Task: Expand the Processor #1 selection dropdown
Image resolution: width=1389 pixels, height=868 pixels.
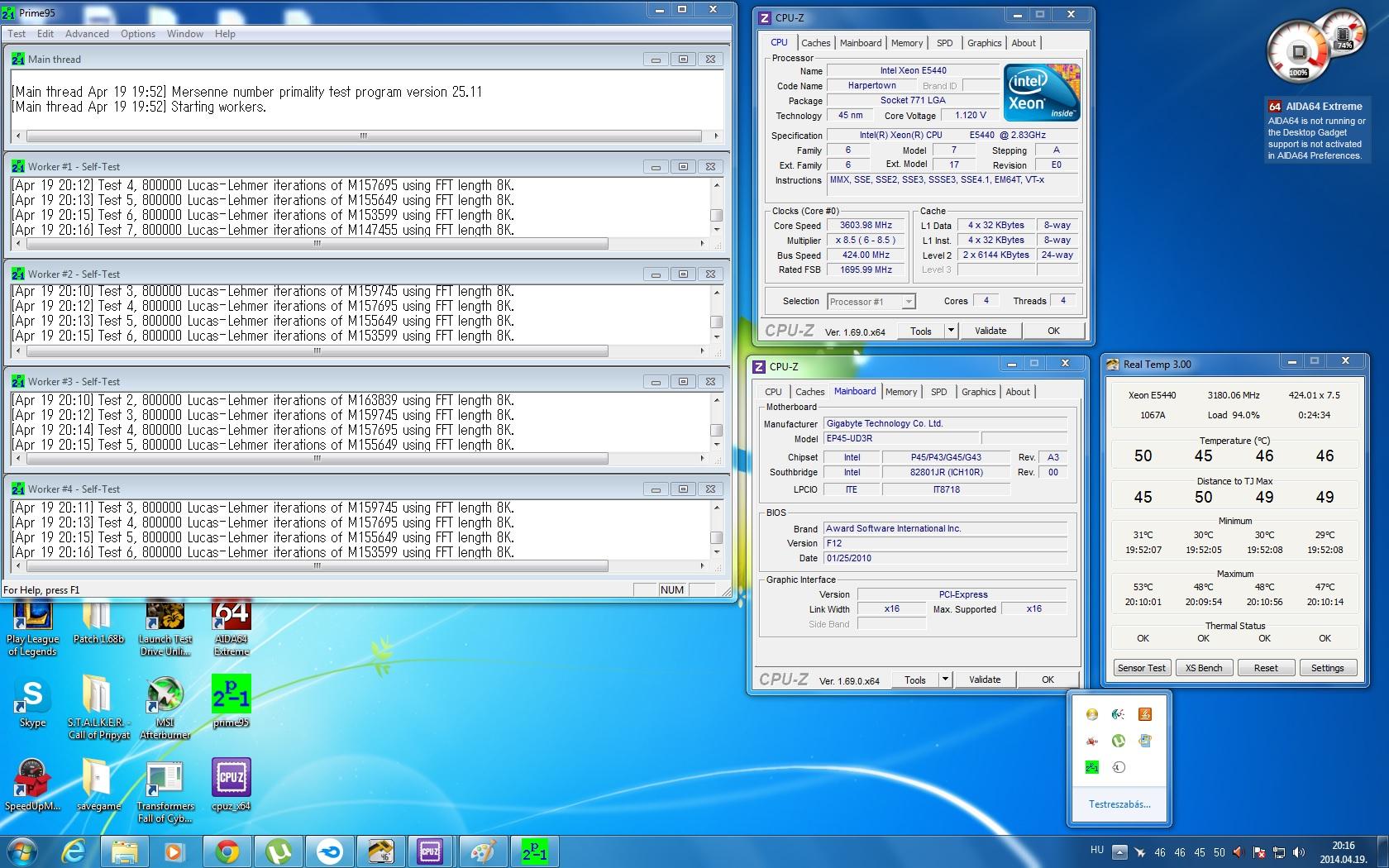Action: (908, 302)
